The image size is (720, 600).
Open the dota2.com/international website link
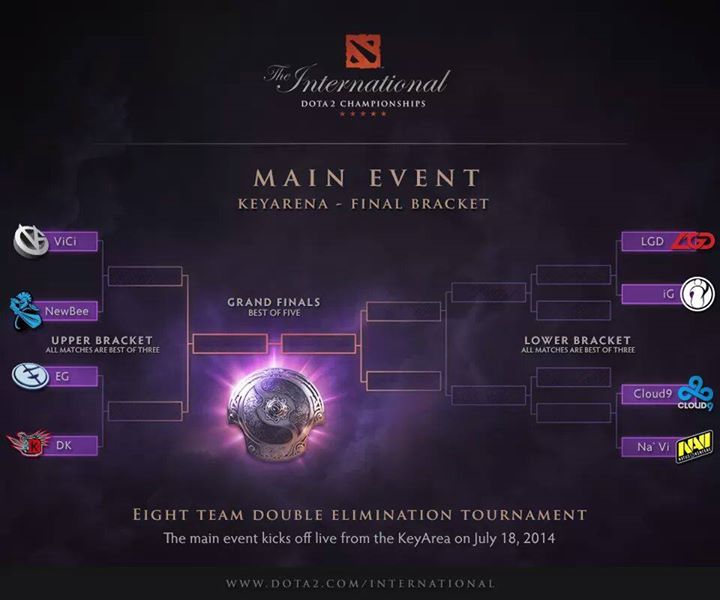click(x=360, y=583)
